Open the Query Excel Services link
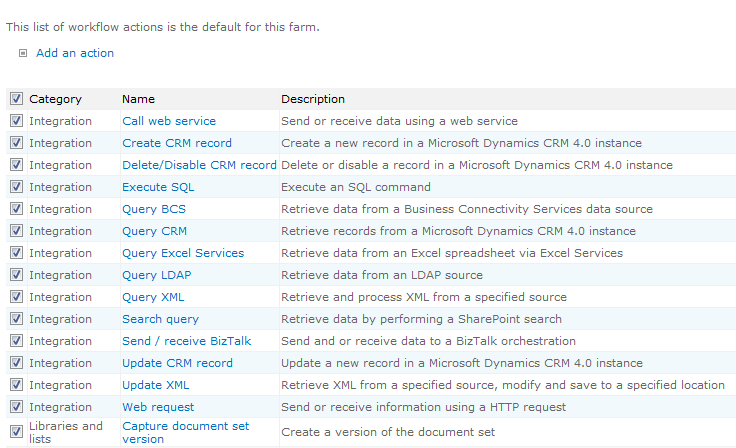The image size is (736, 448). click(183, 253)
